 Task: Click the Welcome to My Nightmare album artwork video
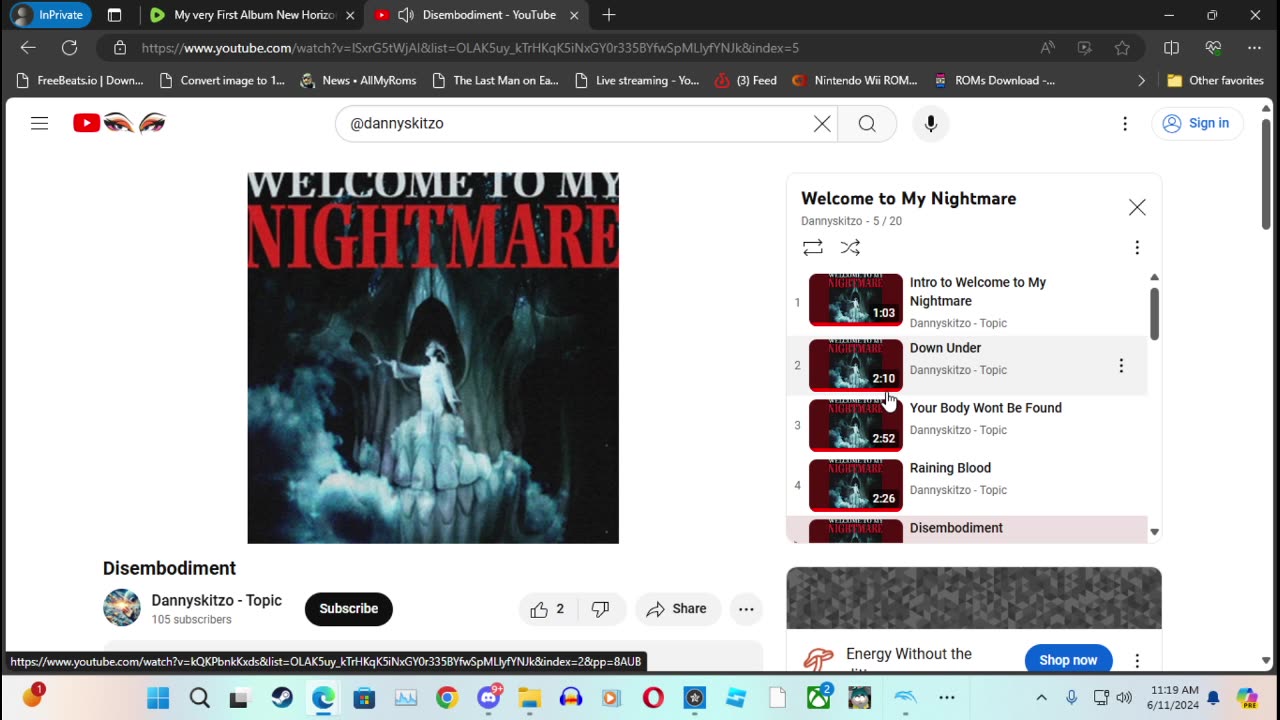[x=433, y=358]
